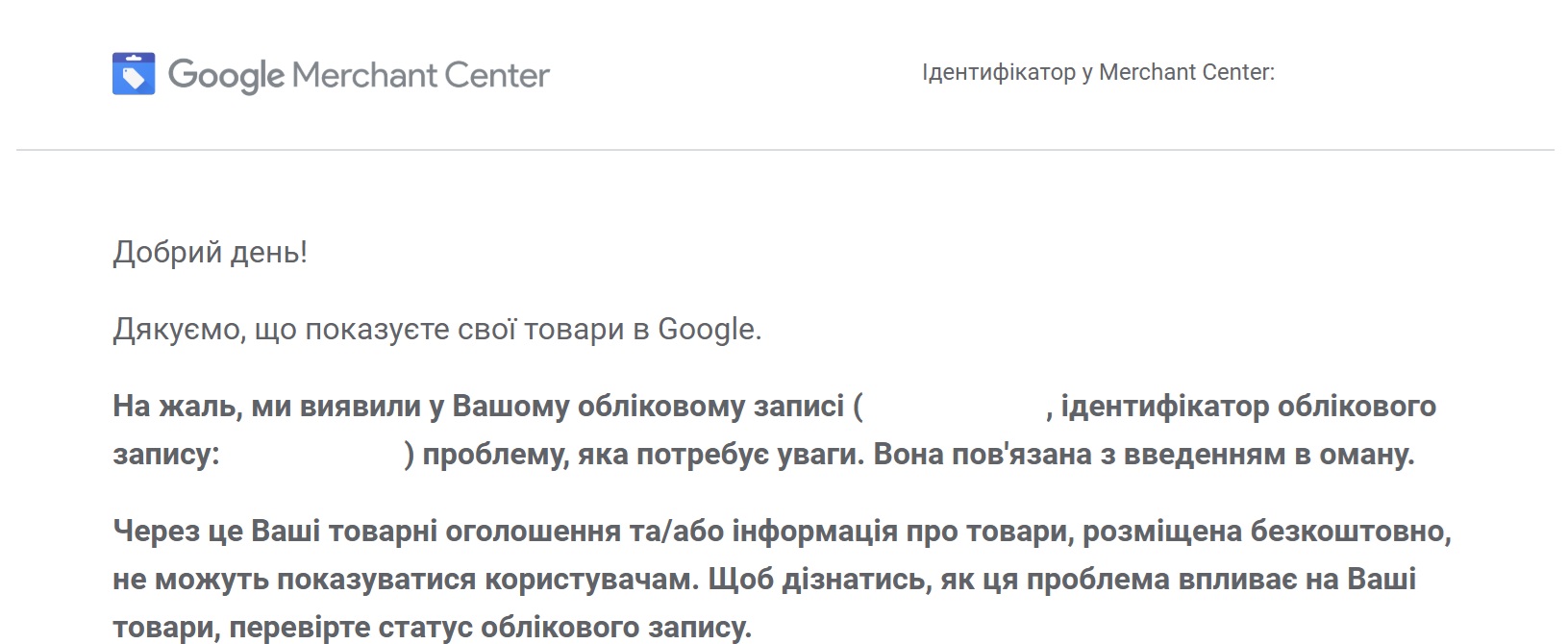This screenshot has width=1568, height=644.
Task: Click the 'Merchant Center' header wordmark text
Action: [x=420, y=75]
